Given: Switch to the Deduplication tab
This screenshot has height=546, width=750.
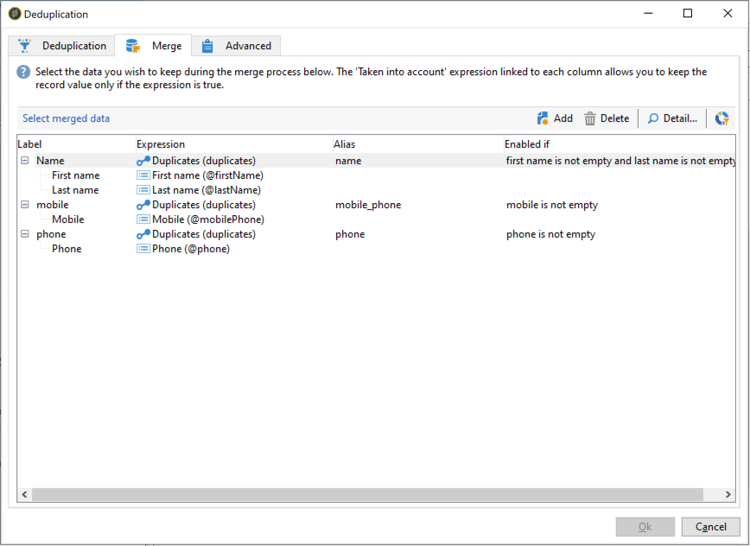Looking at the screenshot, I should (x=62, y=46).
